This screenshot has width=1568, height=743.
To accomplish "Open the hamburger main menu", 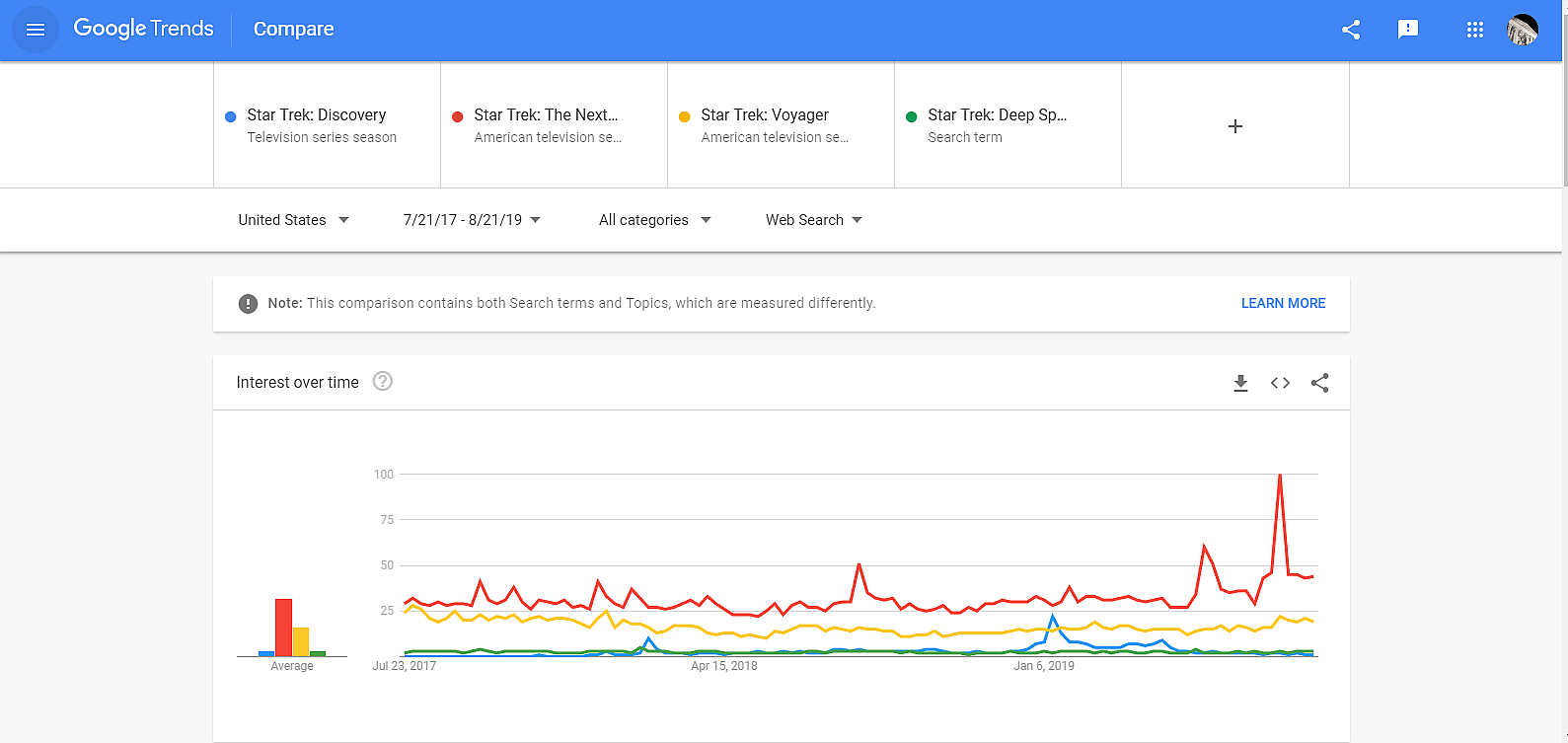I will (36, 30).
